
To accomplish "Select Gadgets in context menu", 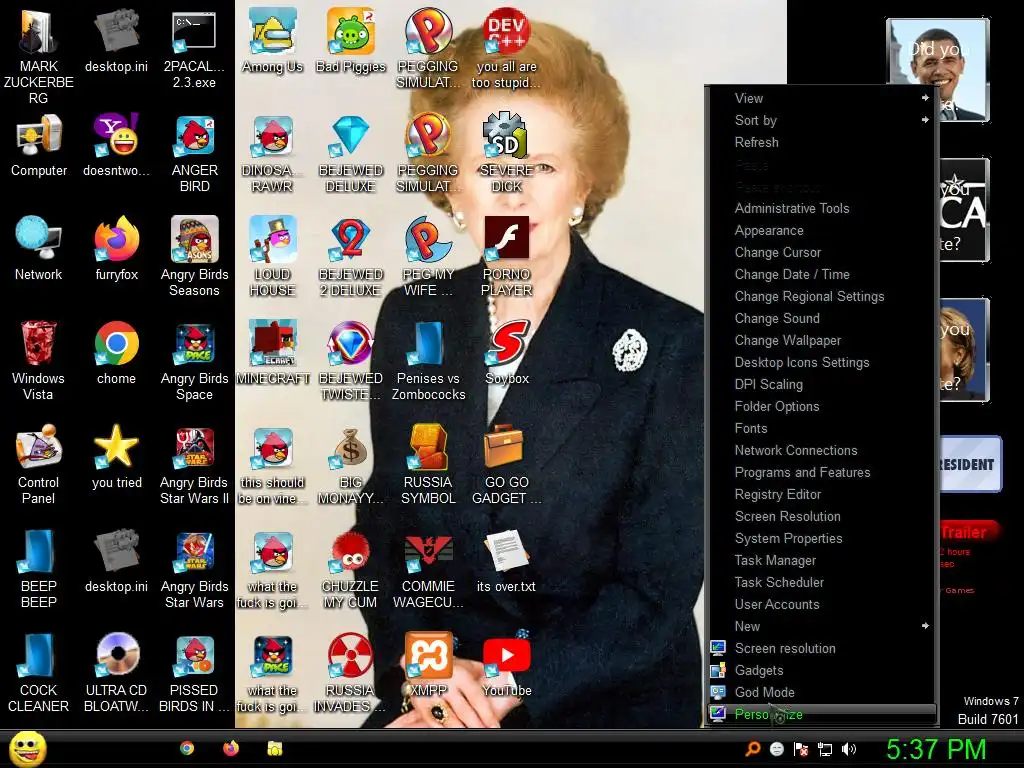I will pos(822,670).
